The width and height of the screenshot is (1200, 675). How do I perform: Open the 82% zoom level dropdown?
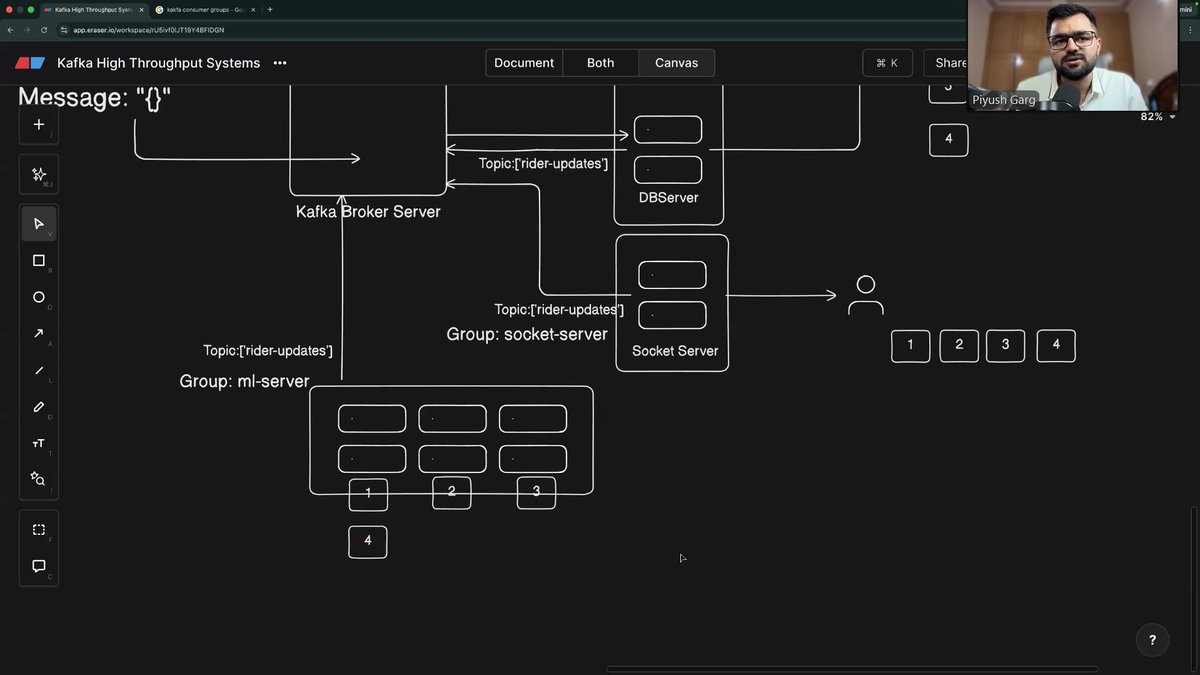pos(1158,117)
